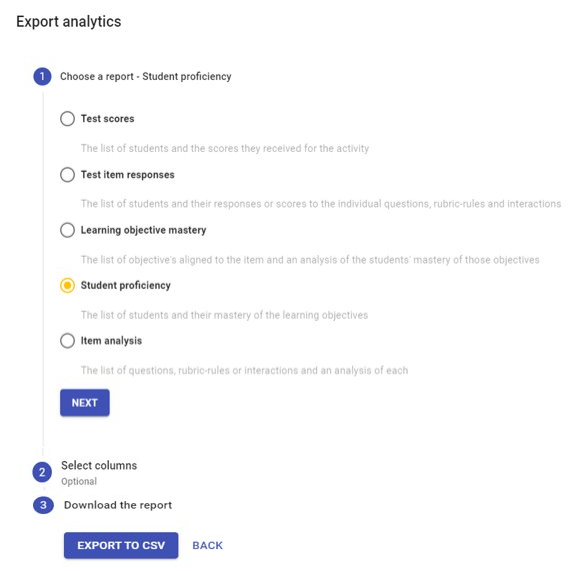
Task: Open the Download the report step
Action: coord(118,505)
